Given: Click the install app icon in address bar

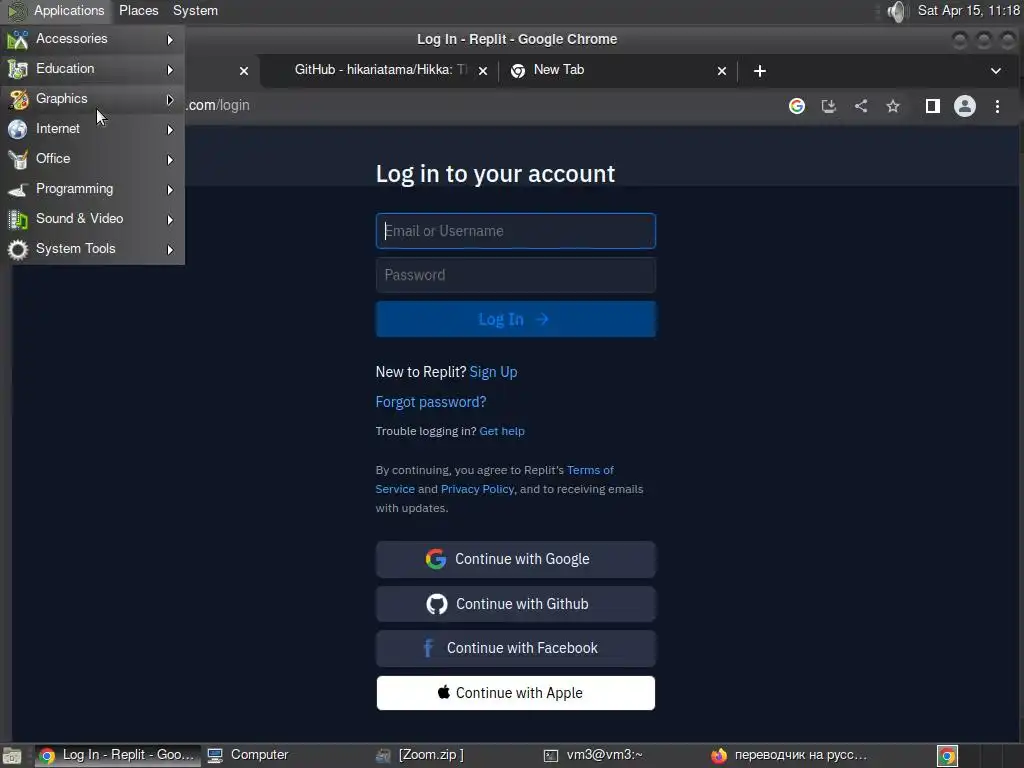Looking at the screenshot, I should (829, 106).
